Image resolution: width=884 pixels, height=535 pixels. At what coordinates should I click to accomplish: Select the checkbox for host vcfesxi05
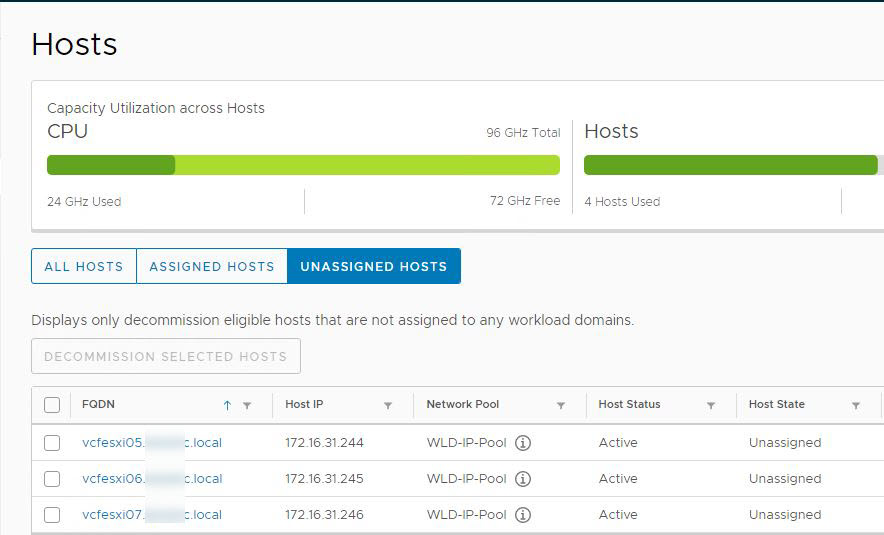[52, 443]
